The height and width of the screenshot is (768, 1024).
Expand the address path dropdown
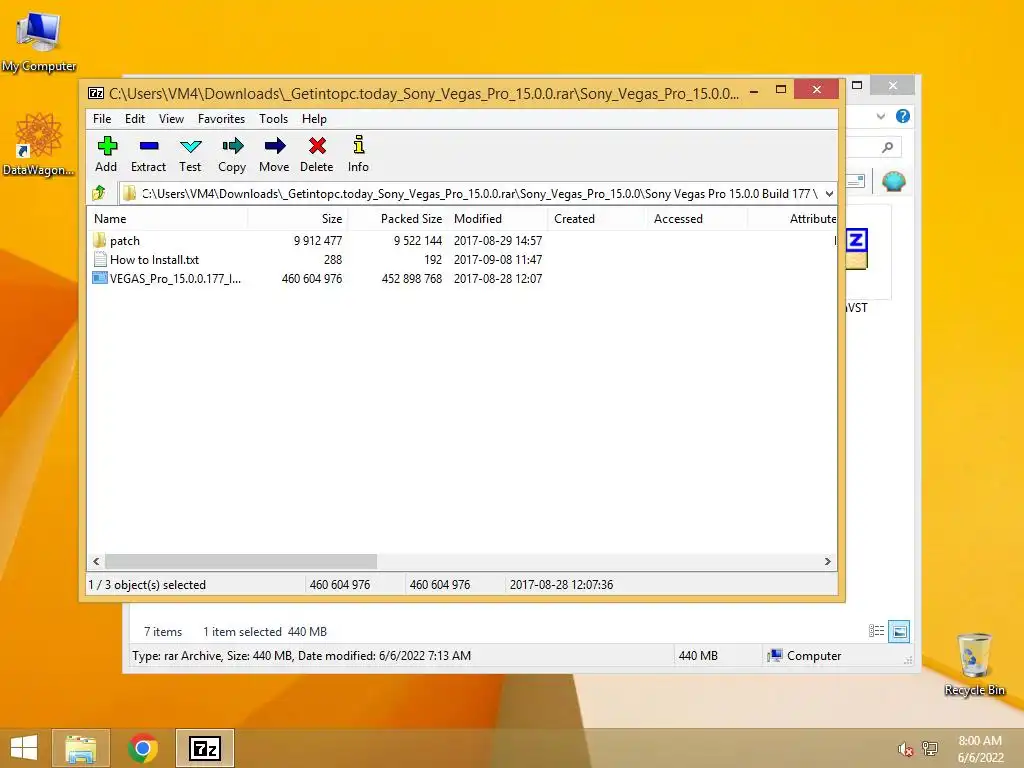tap(829, 193)
